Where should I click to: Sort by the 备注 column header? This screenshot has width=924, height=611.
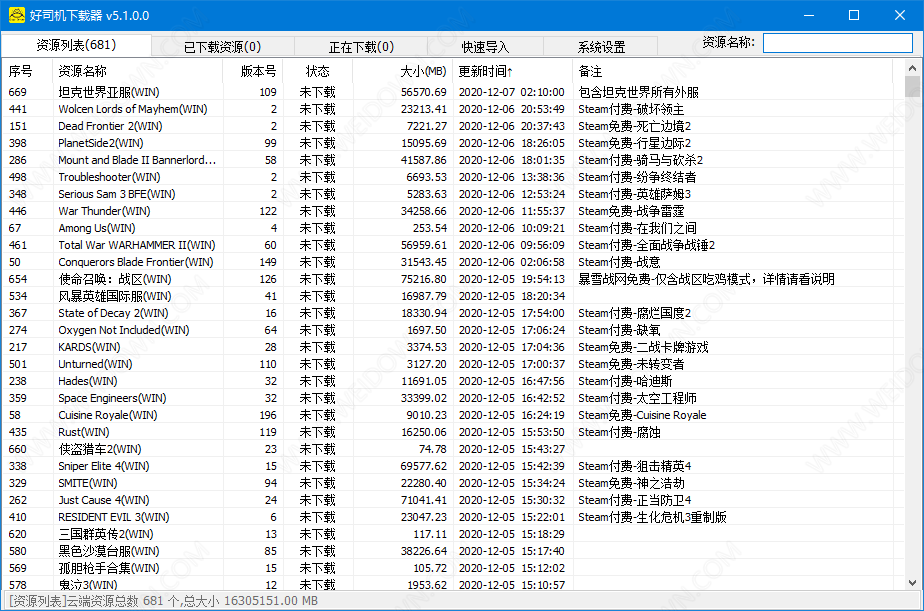[732, 71]
